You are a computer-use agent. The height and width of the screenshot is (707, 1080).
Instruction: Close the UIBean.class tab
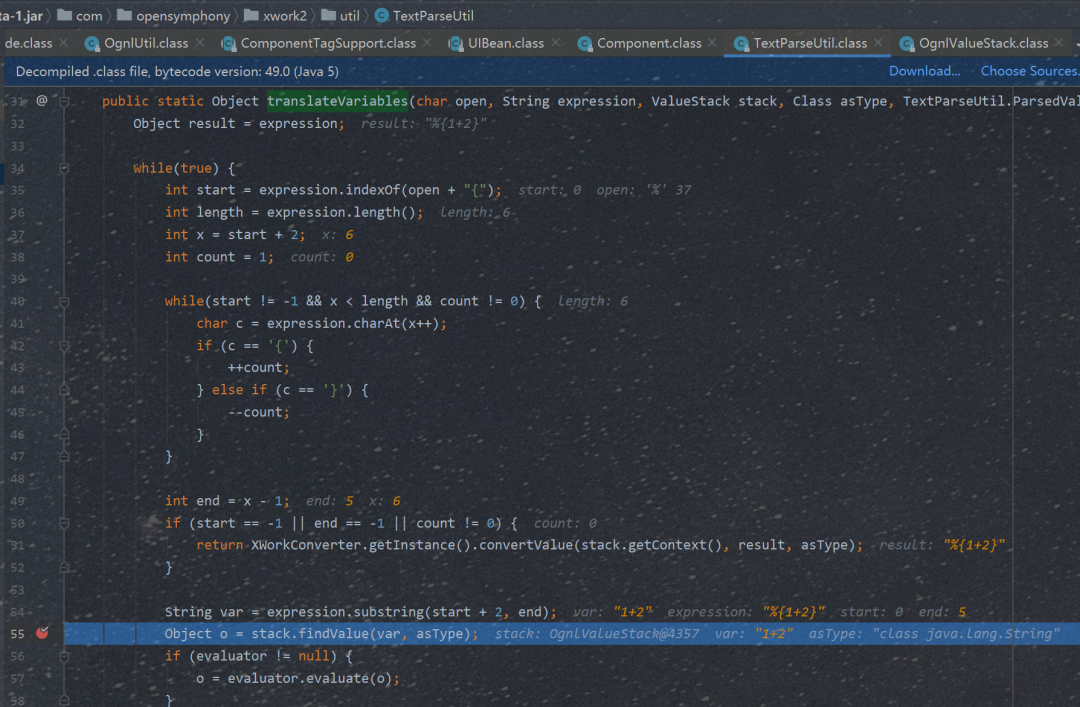coord(556,43)
